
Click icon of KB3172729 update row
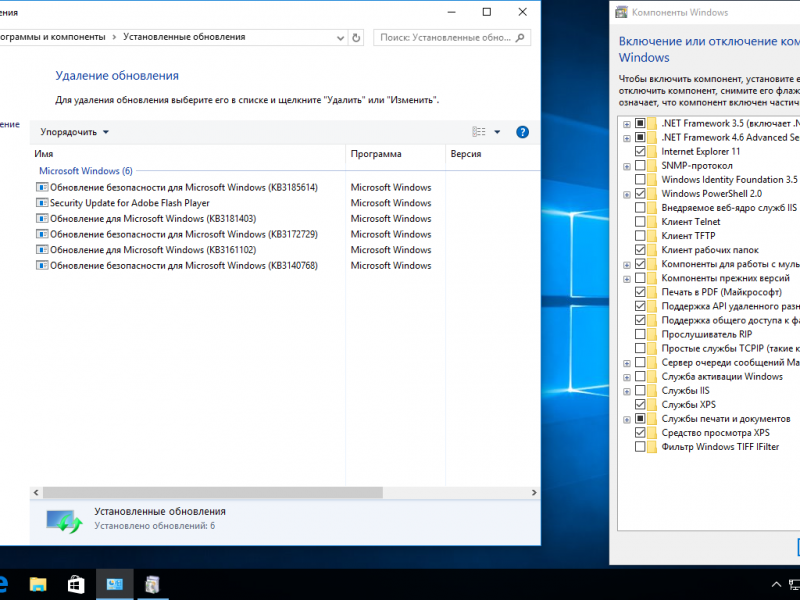coord(42,234)
